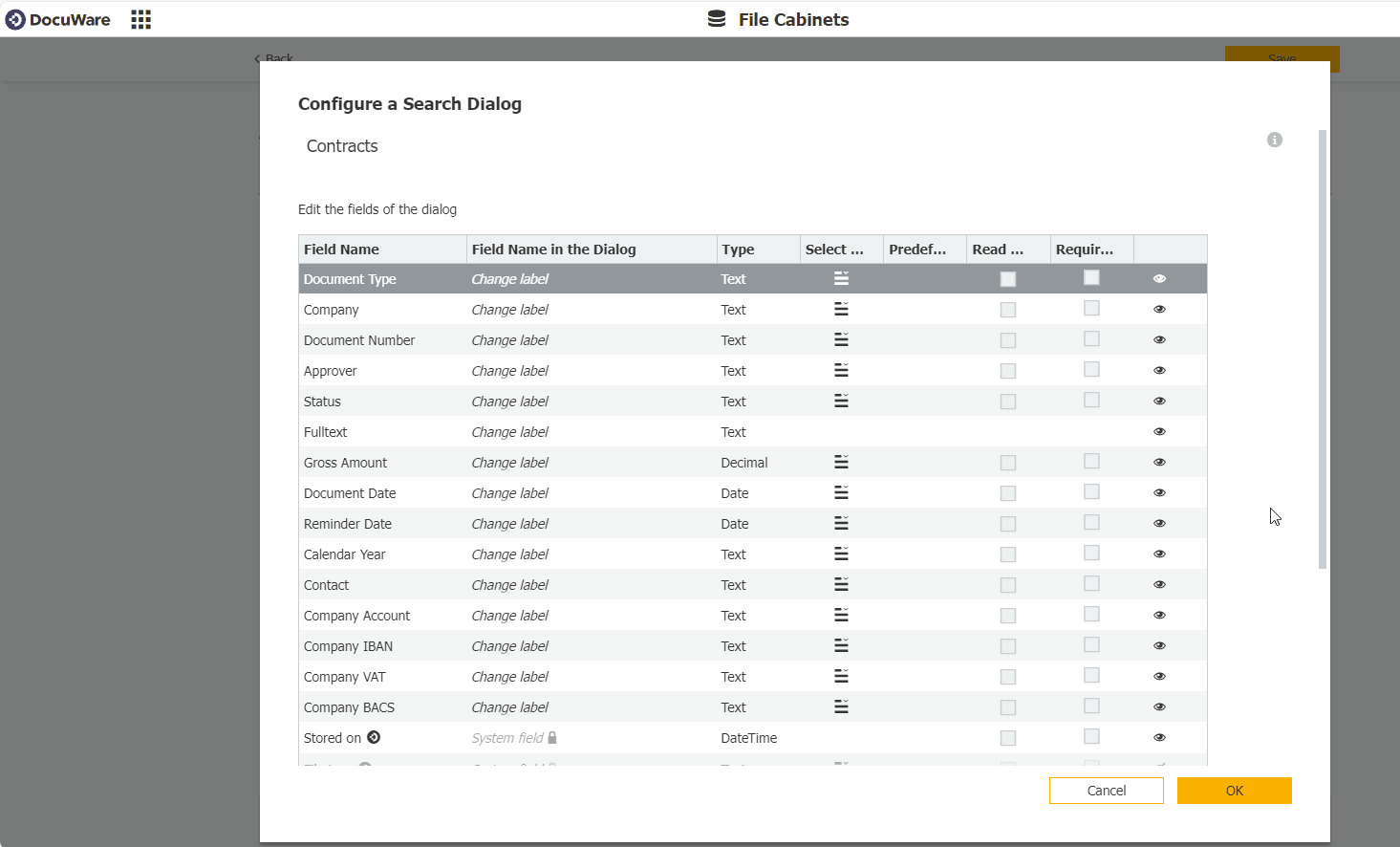Click the DocuWare logo
1400x847 pixels.
point(57,18)
